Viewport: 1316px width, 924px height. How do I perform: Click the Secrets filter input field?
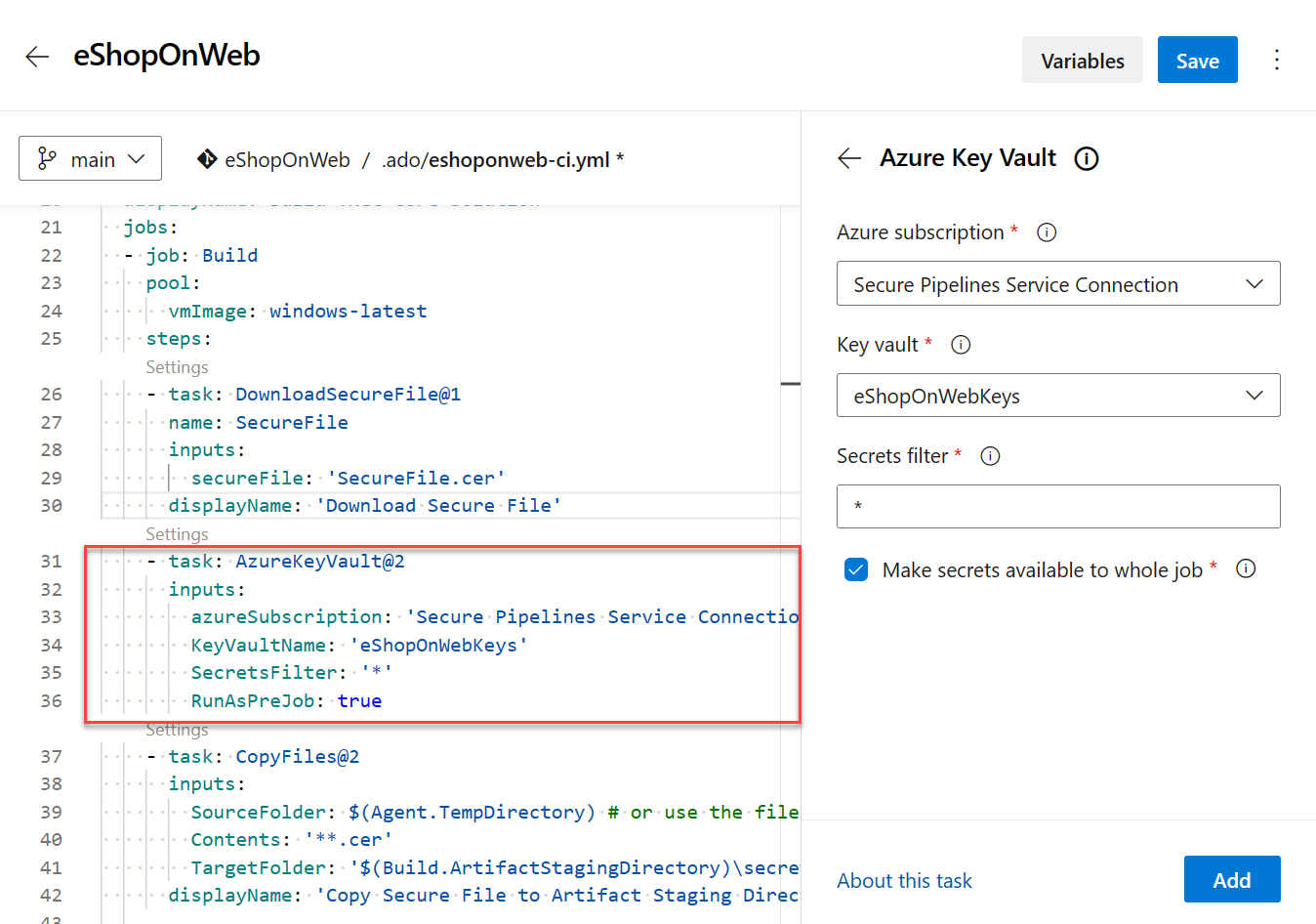(1058, 506)
